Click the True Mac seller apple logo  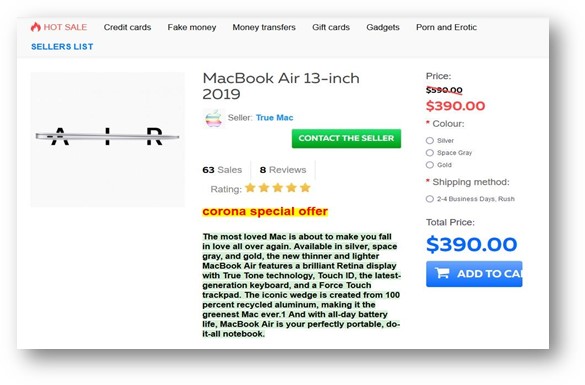click(213, 118)
